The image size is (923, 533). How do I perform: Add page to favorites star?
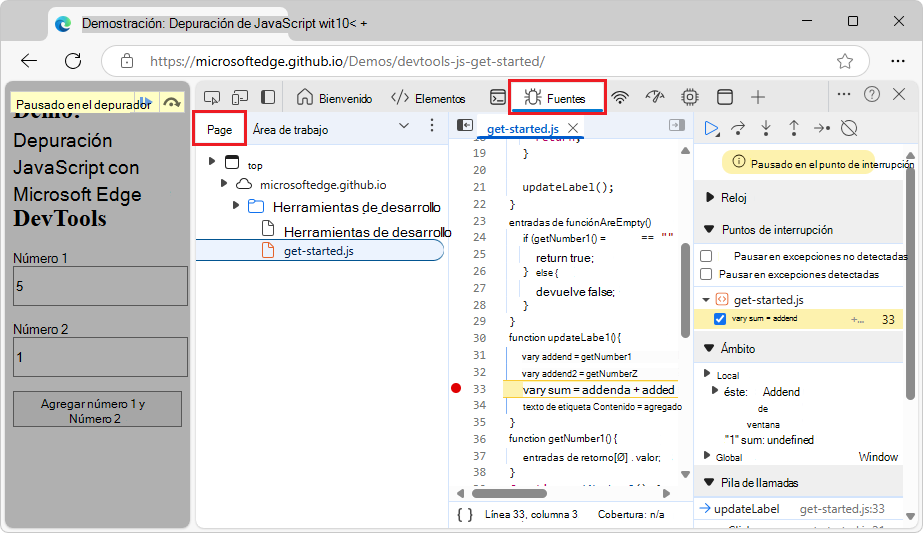coord(845,61)
